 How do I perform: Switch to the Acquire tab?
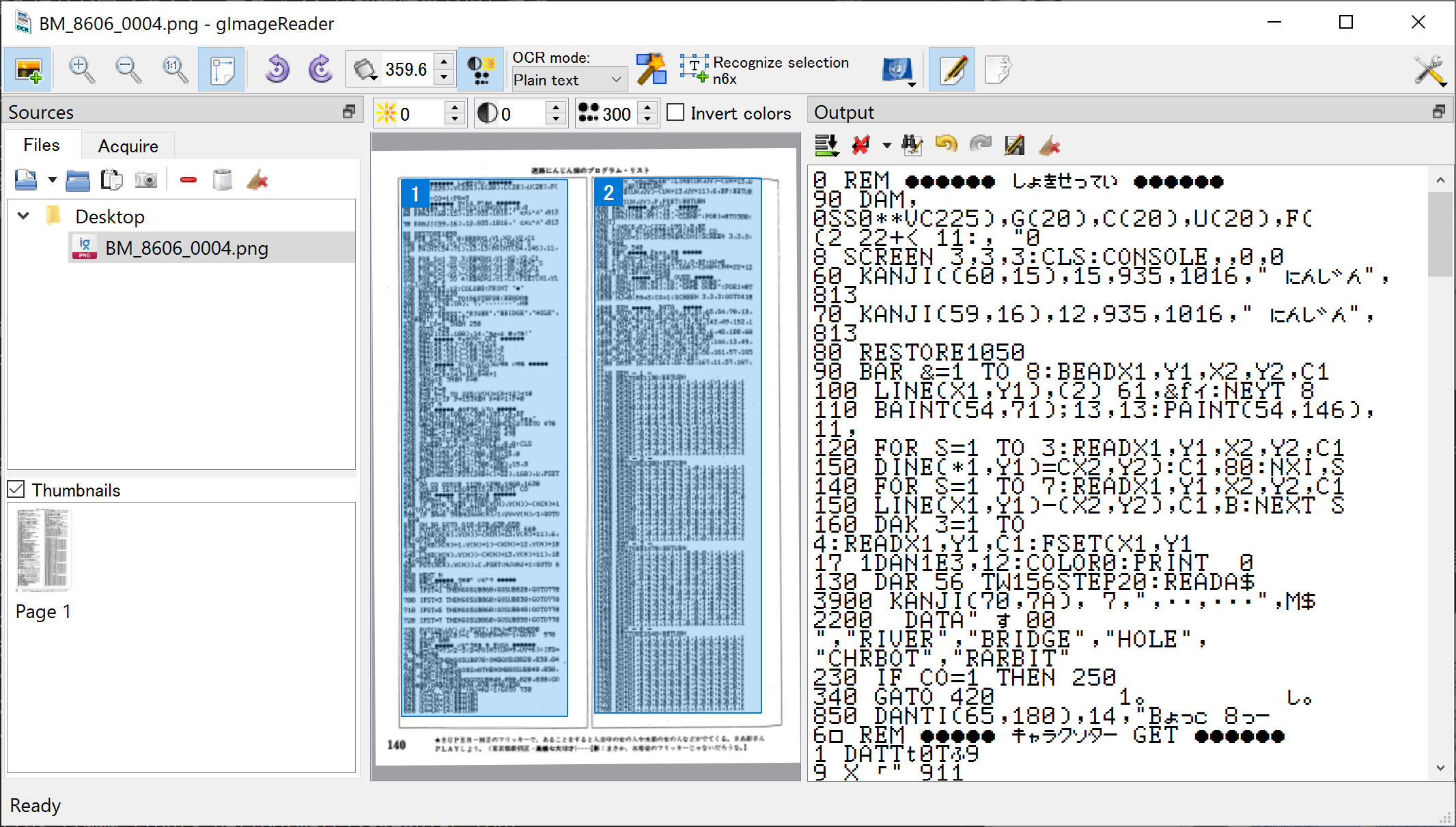pyautogui.click(x=128, y=145)
